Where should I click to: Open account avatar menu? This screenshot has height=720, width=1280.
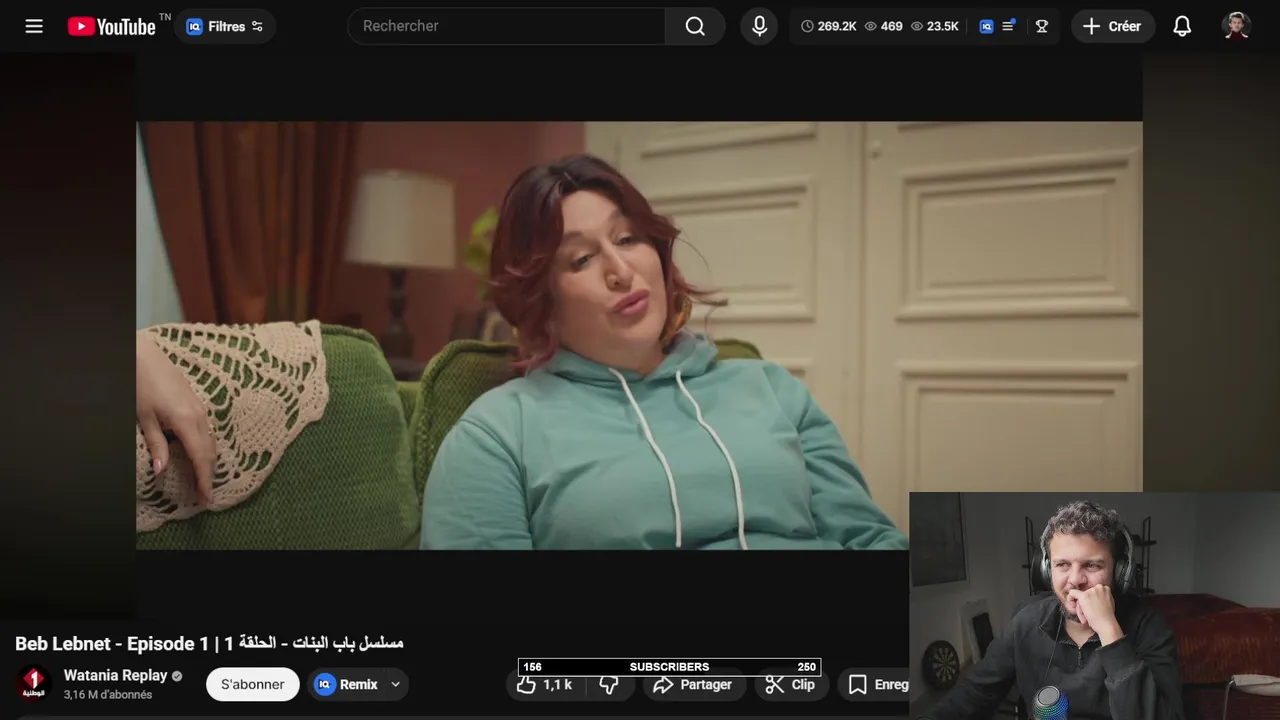point(1237,26)
